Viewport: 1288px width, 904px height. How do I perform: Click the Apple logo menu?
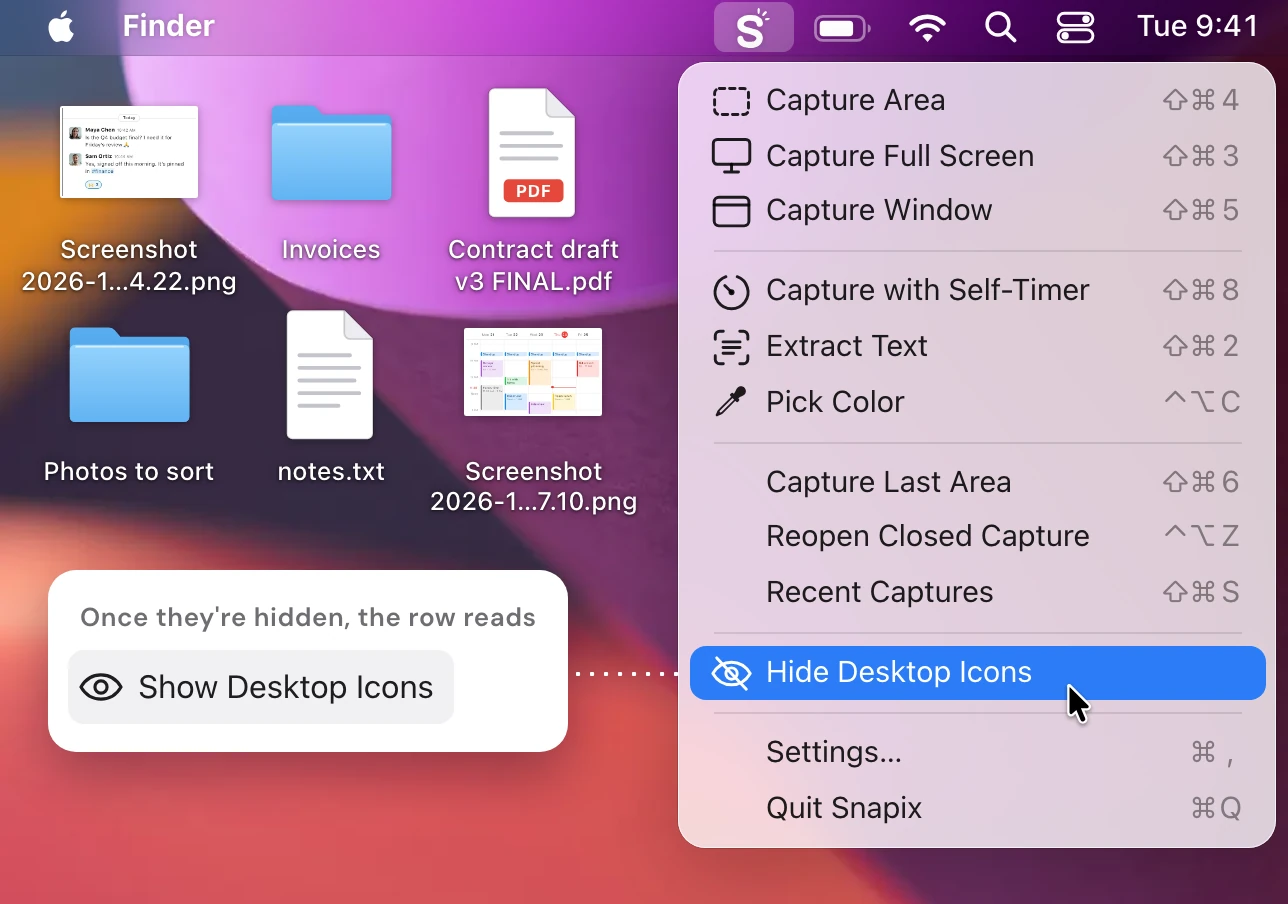click(x=61, y=26)
